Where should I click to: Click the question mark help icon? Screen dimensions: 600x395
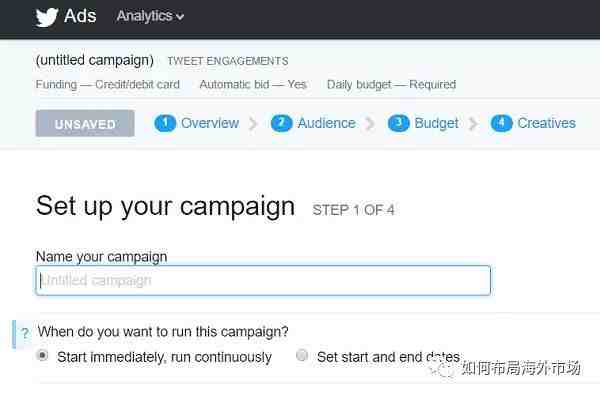(x=25, y=333)
